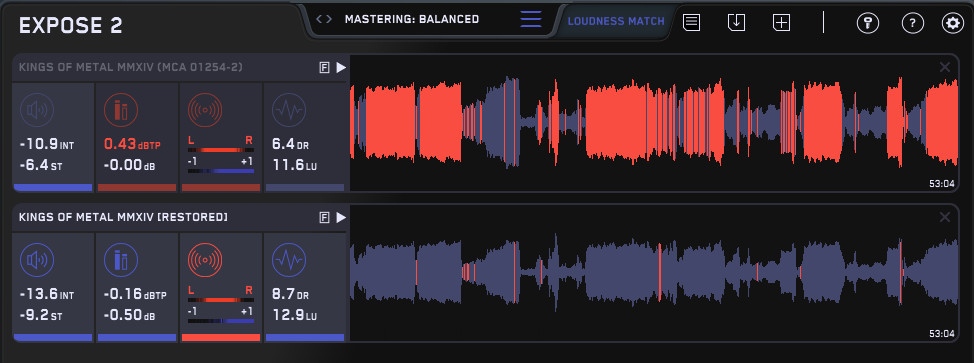Click the L/R balance meter on MCA track
The width and height of the screenshot is (974, 363).
221,150
